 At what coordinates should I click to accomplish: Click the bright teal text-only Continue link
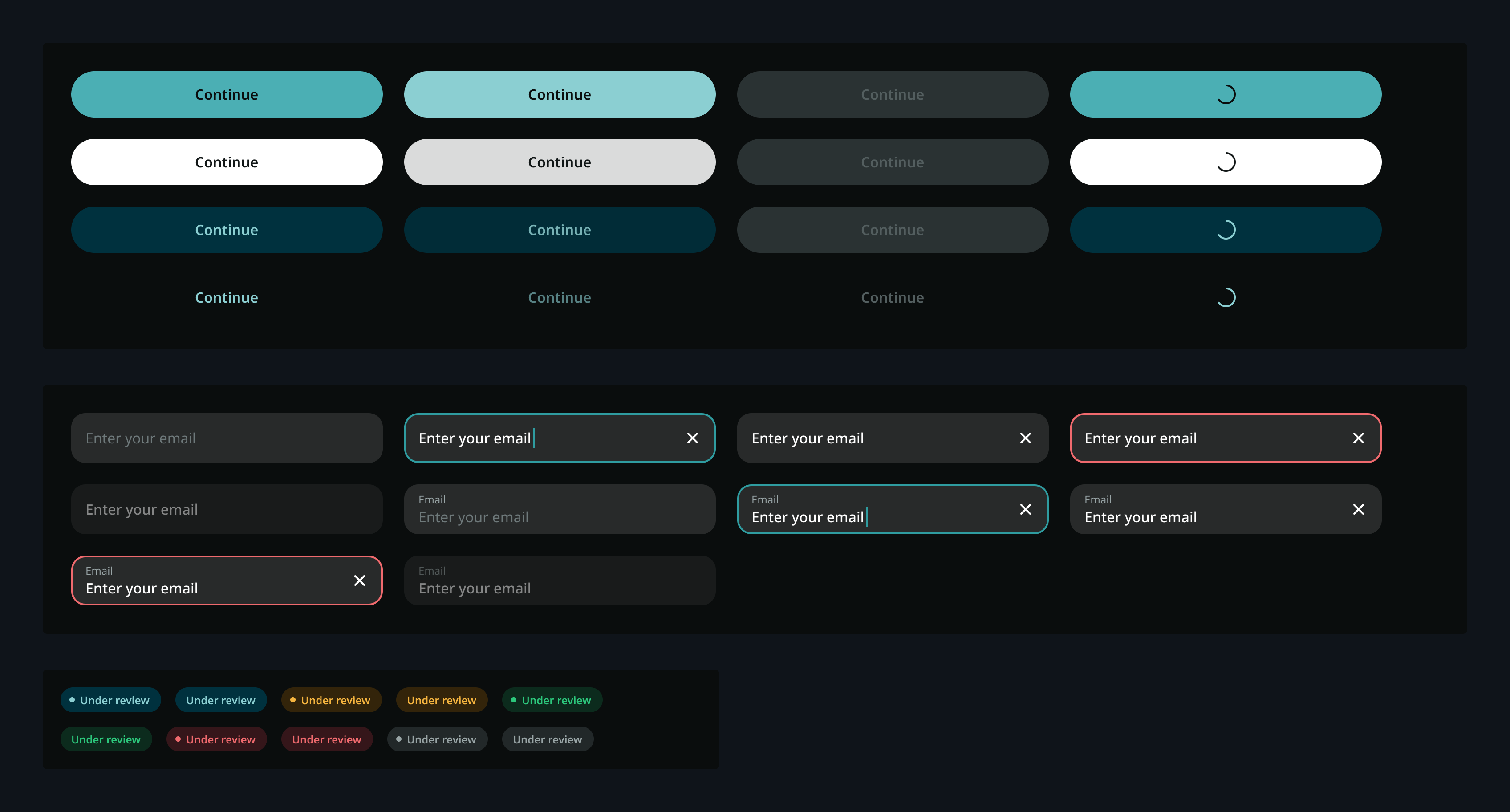[x=227, y=297]
